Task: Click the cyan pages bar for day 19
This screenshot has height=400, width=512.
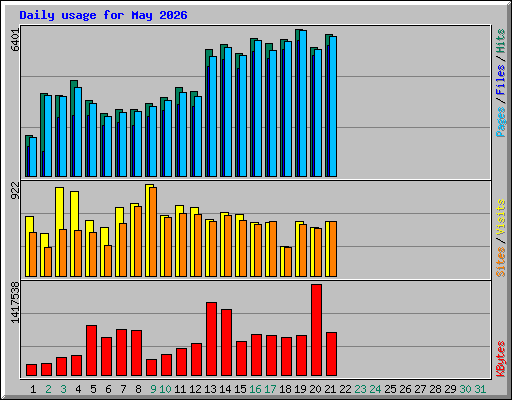Action: (x=303, y=104)
